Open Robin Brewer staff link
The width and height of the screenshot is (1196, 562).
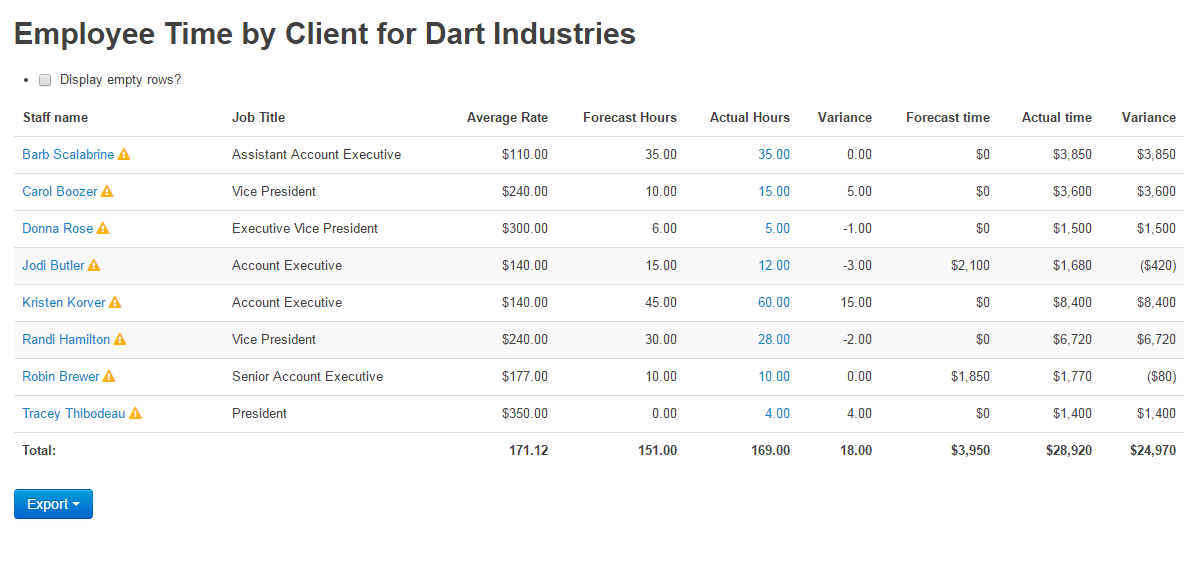click(61, 376)
